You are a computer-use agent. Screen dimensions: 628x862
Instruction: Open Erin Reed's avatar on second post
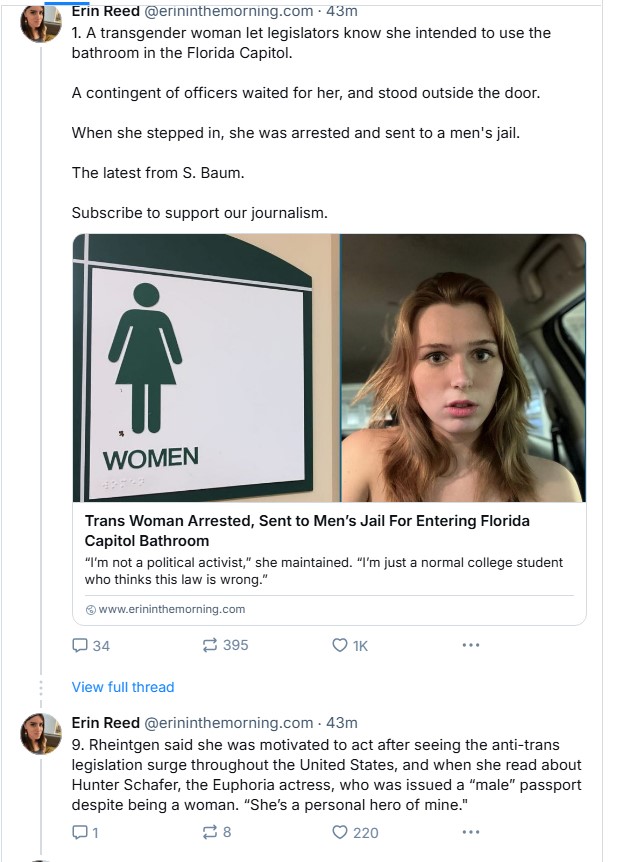(x=41, y=734)
